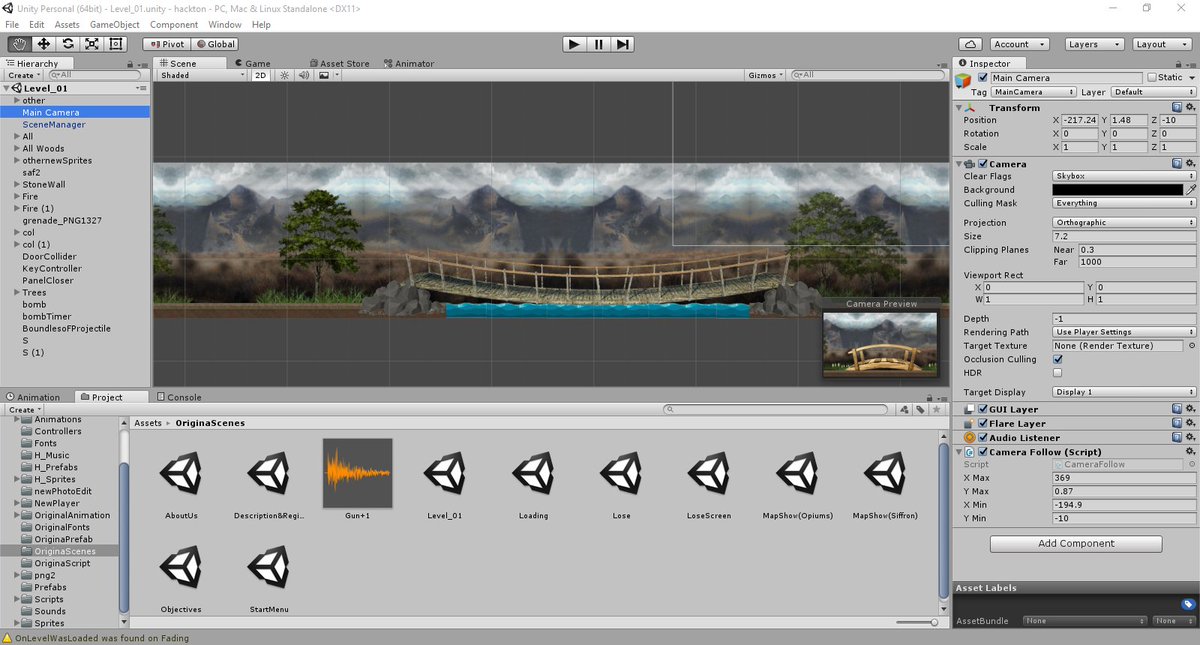Toggle the Pivot button
Image resolution: width=1200 pixels, height=645 pixels.
click(167, 44)
